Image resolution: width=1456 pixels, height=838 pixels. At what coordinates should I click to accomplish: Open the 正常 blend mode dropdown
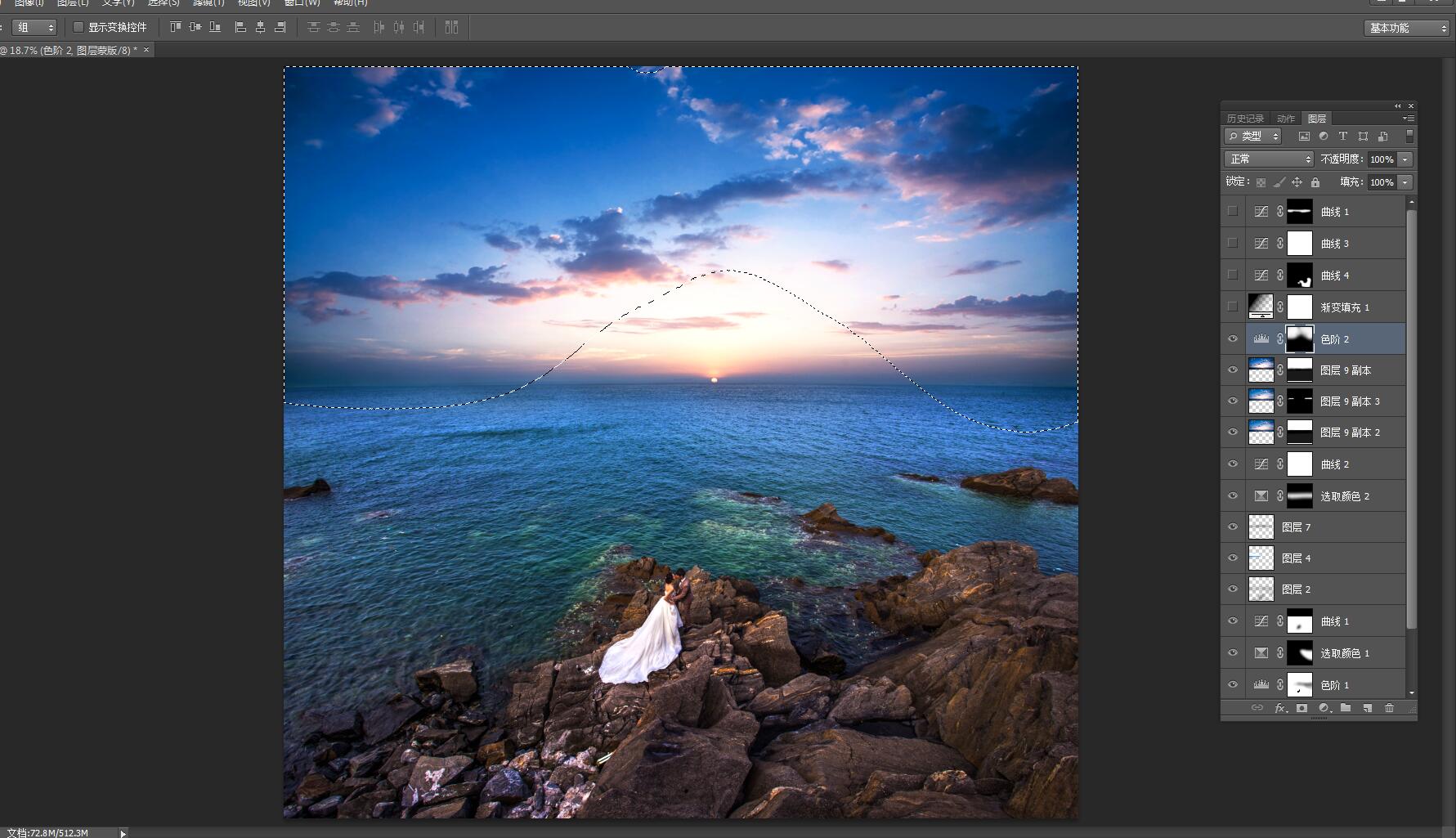[x=1268, y=159]
